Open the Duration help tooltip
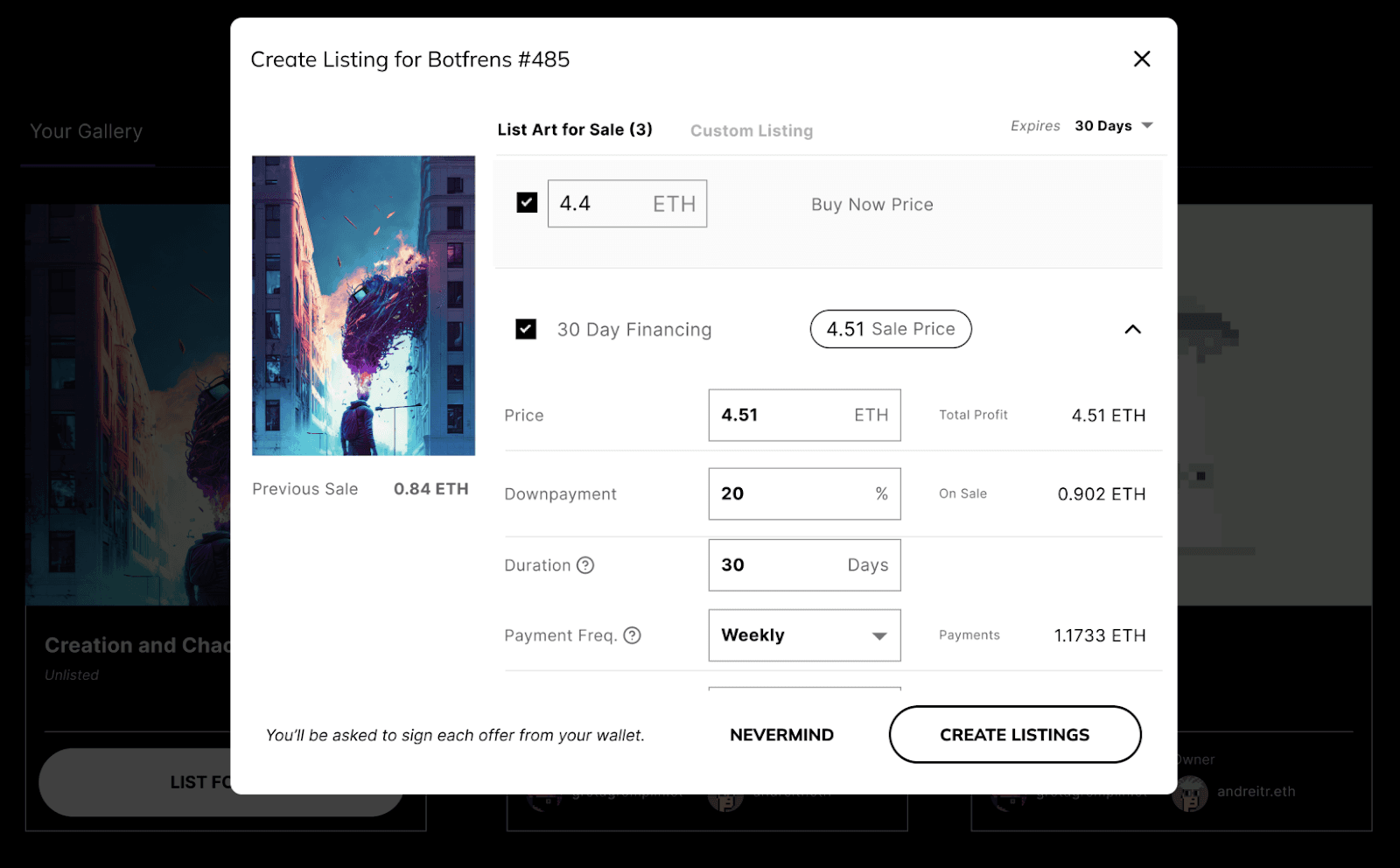Viewport: 1400px width, 868px height. (x=586, y=565)
